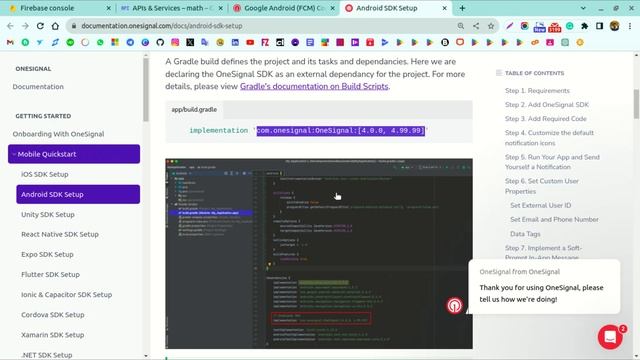Toggle the browser side panel
640x360 pixels.
coord(599,26)
